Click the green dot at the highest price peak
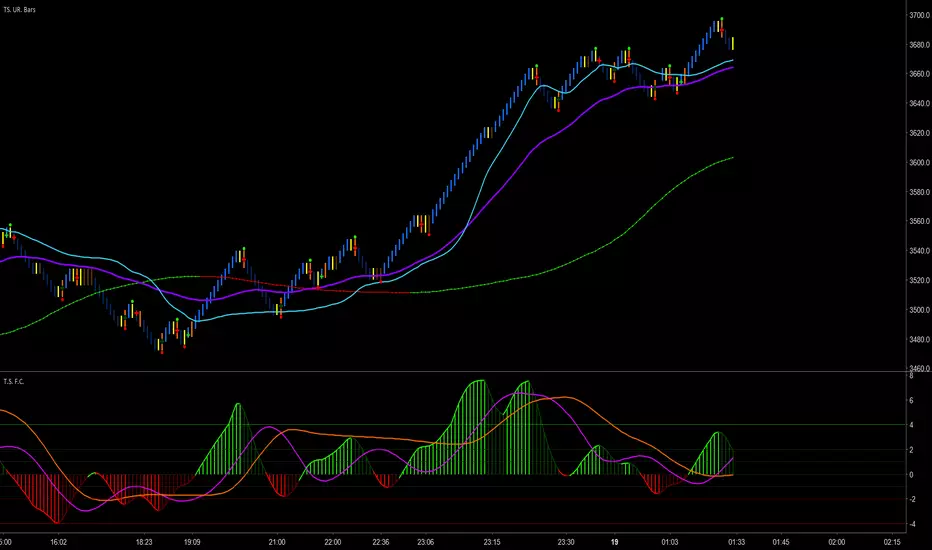Image resolution: width=932 pixels, height=550 pixels. click(721, 18)
